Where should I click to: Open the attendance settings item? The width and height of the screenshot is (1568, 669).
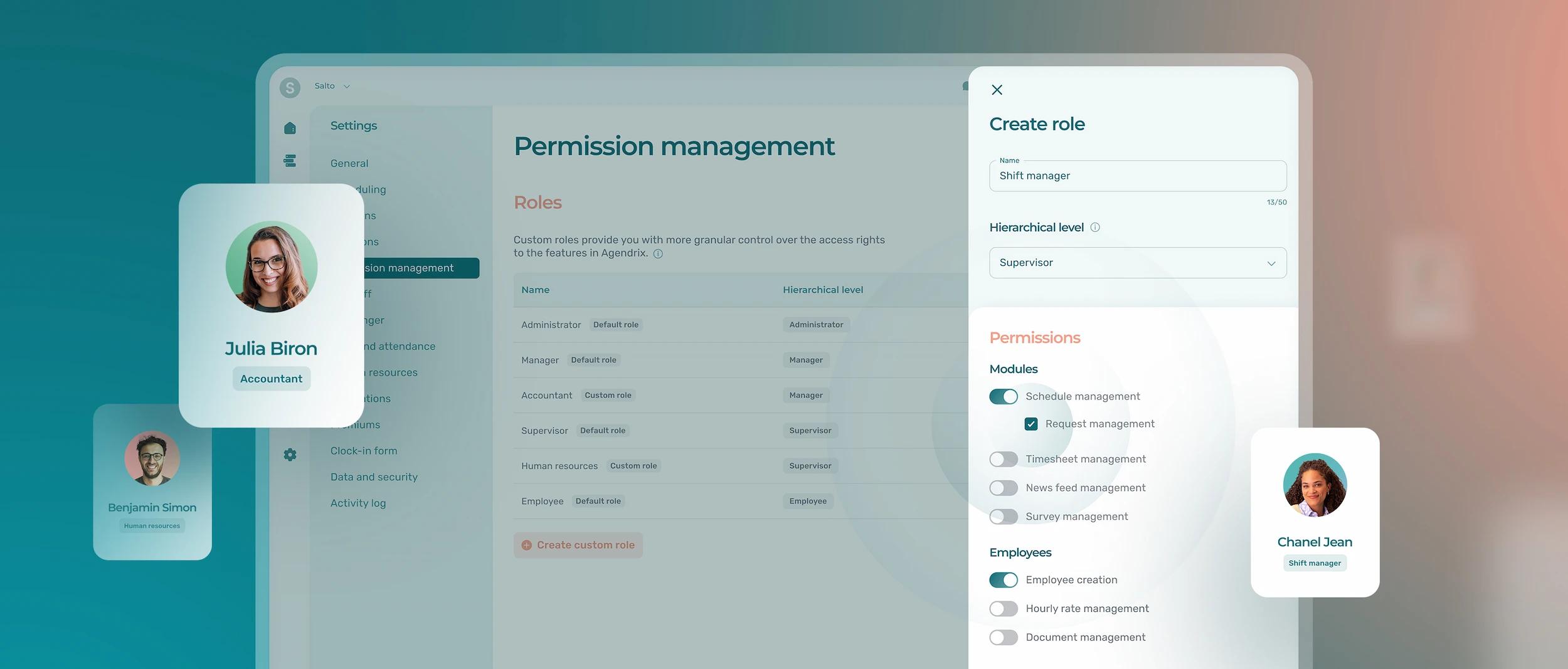tap(400, 346)
